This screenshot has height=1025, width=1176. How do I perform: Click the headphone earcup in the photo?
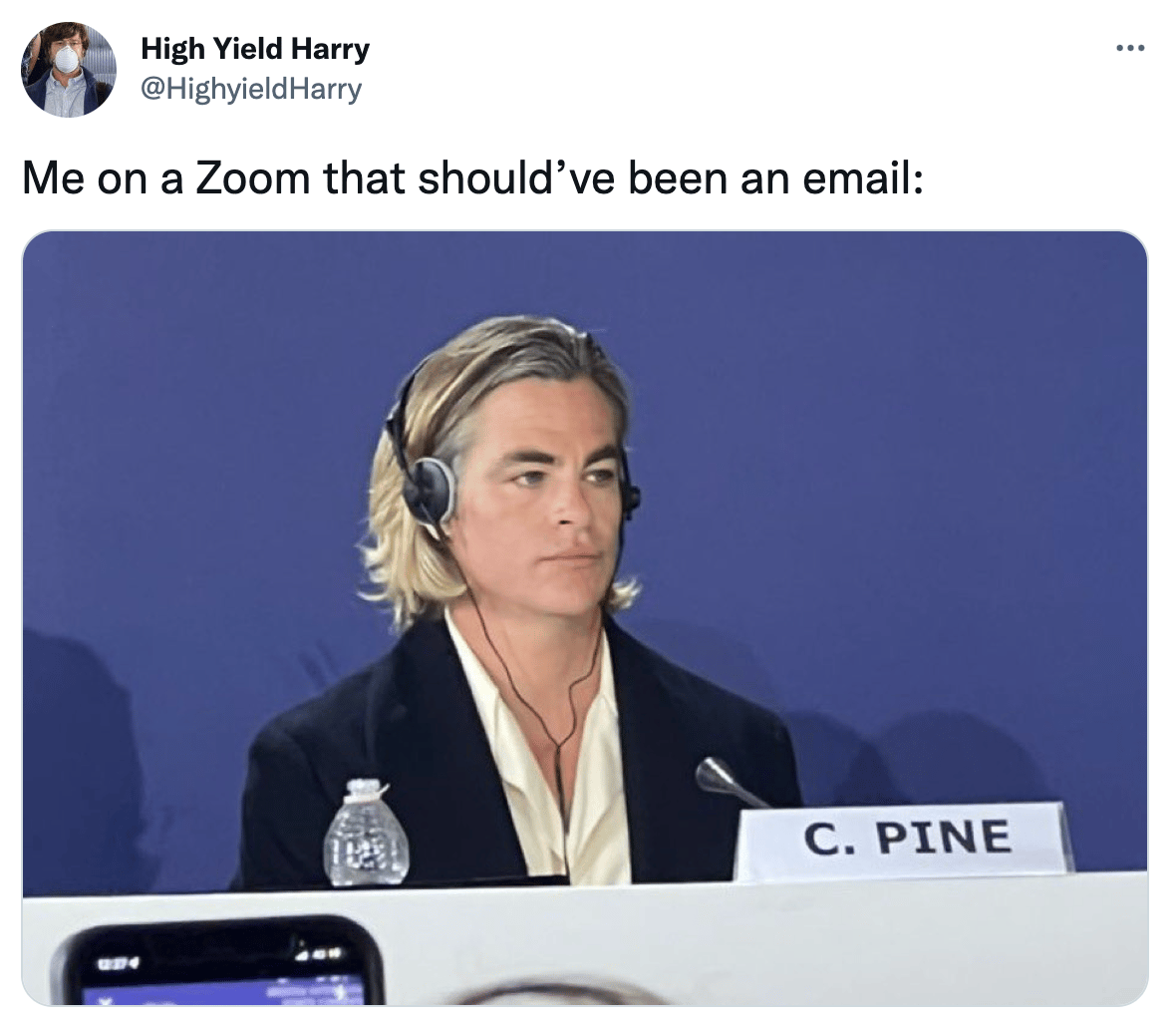[x=432, y=490]
